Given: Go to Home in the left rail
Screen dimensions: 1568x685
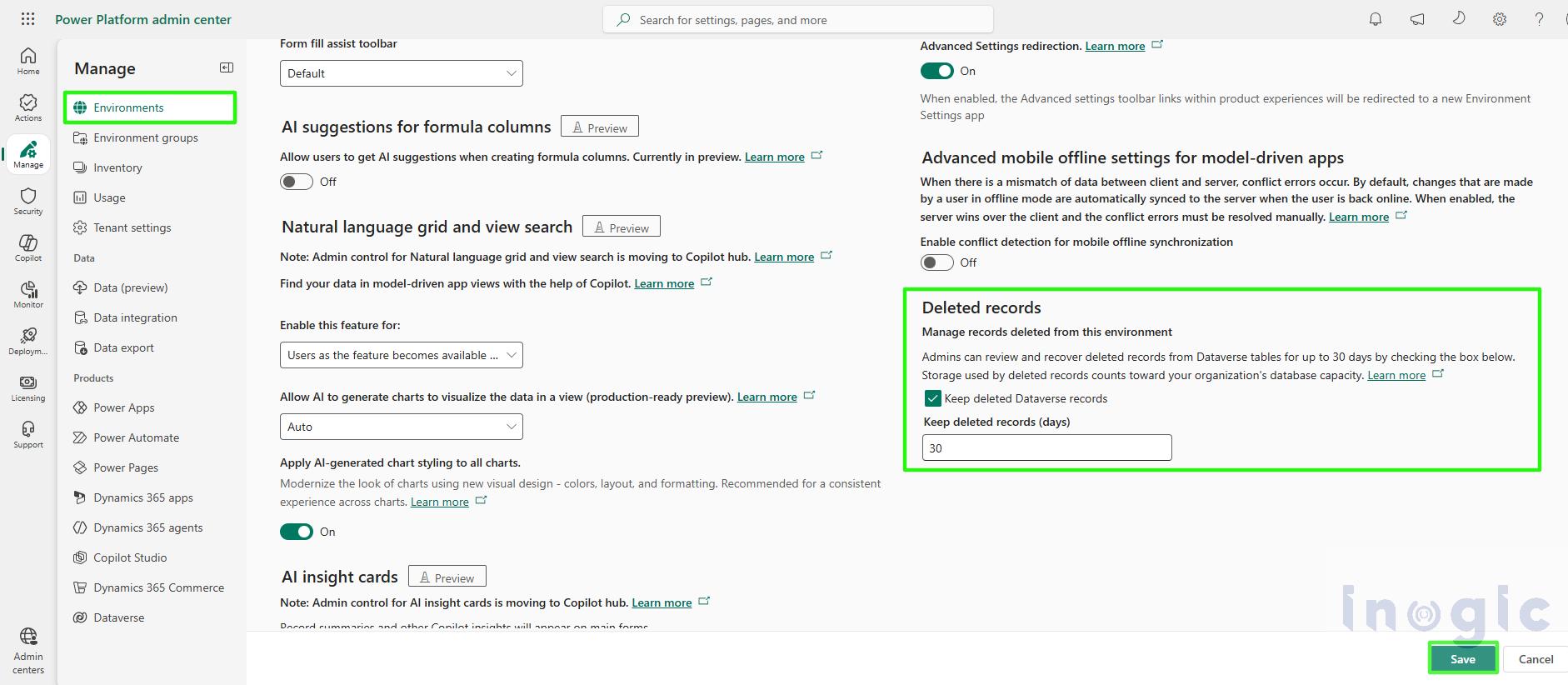Looking at the screenshot, I should click(28, 61).
